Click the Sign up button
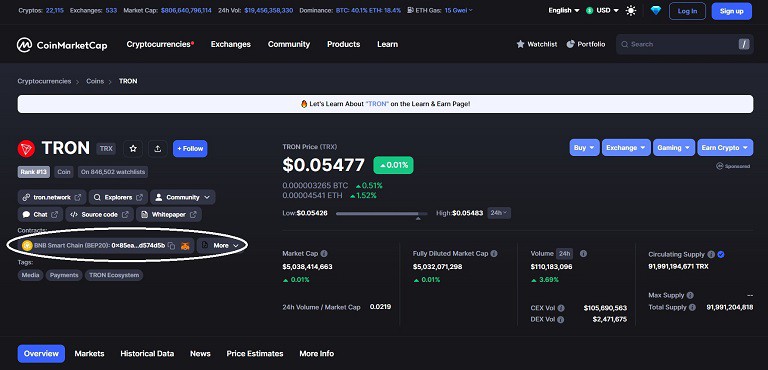This screenshot has height=370, width=768. [x=732, y=11]
